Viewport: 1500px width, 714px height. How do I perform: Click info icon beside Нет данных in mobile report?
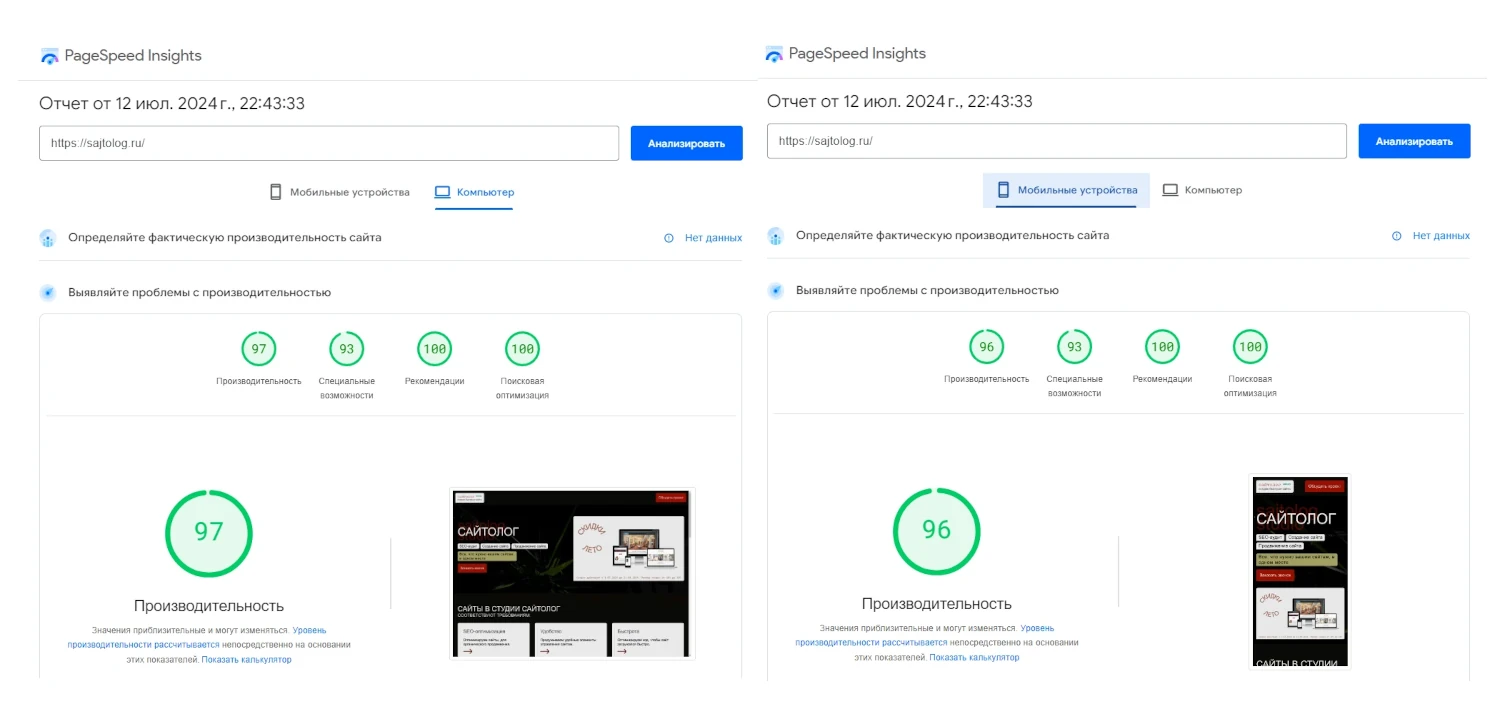point(1397,236)
